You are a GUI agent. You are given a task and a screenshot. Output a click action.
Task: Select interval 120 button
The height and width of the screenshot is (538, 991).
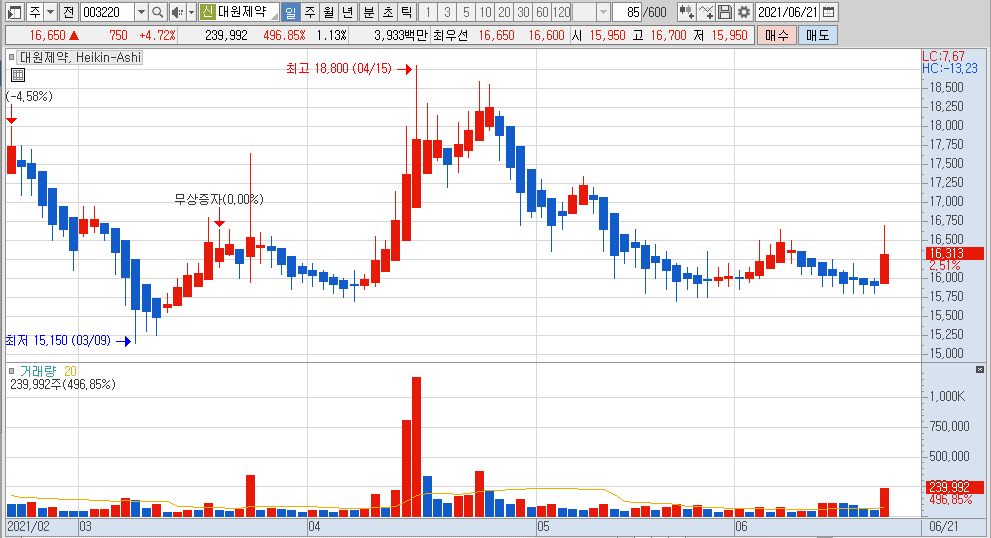coord(561,11)
